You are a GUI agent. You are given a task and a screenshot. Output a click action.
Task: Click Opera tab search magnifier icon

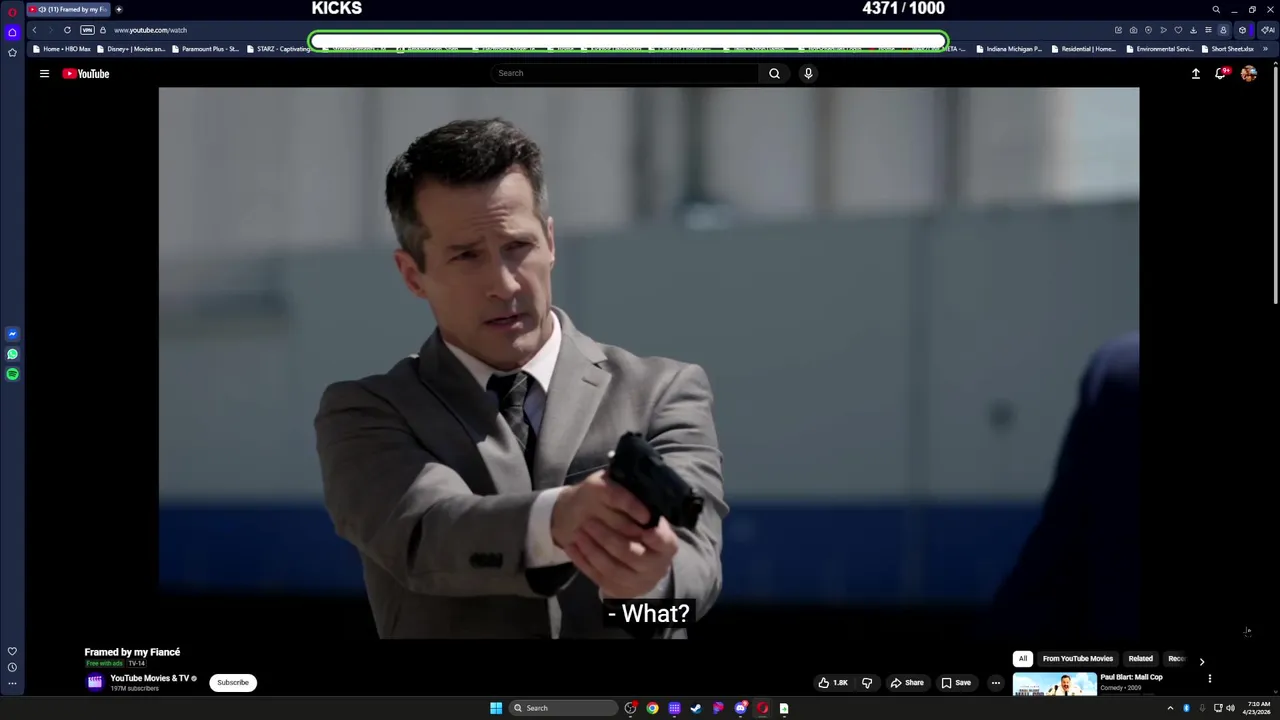click(x=1216, y=9)
